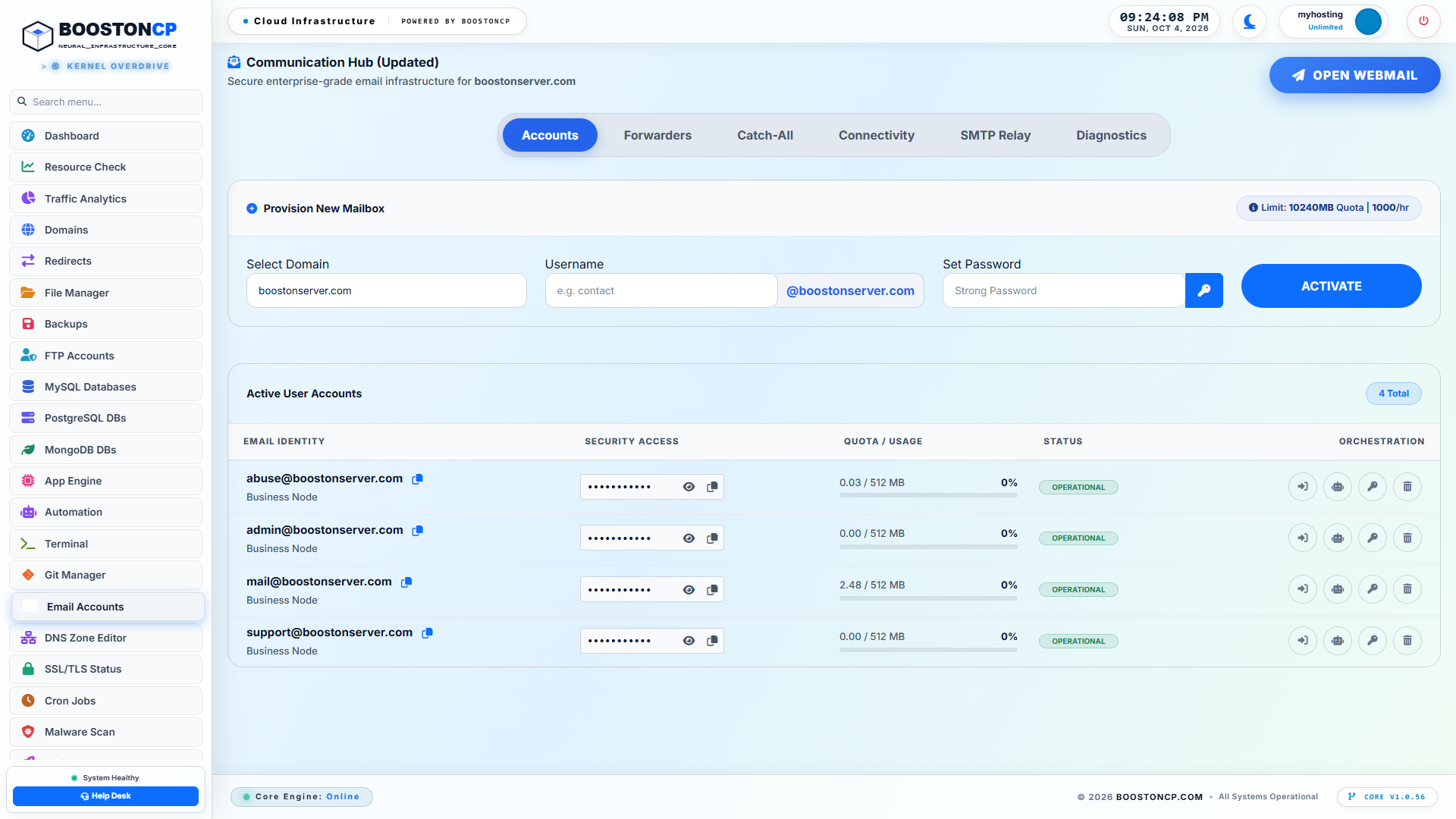Log in to abuse@boostonserver.com mailbox
Screen dimensions: 1456x819
point(1303,487)
